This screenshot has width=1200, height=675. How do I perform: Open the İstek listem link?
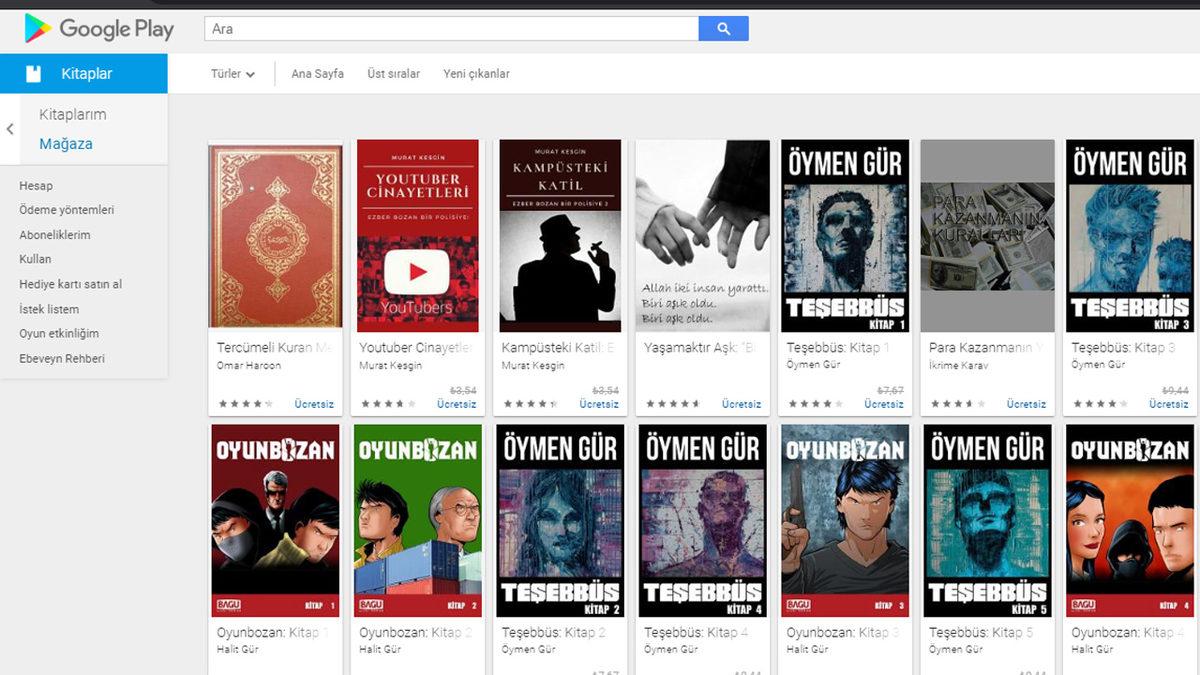[x=48, y=309]
